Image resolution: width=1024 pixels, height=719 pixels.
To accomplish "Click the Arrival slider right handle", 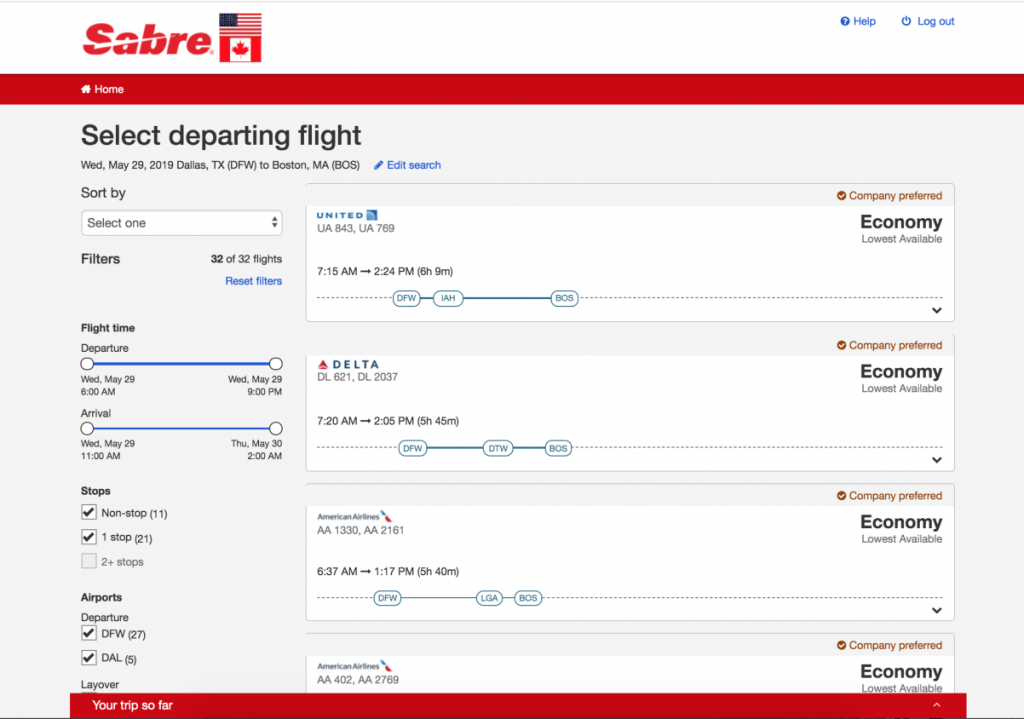I will [276, 428].
